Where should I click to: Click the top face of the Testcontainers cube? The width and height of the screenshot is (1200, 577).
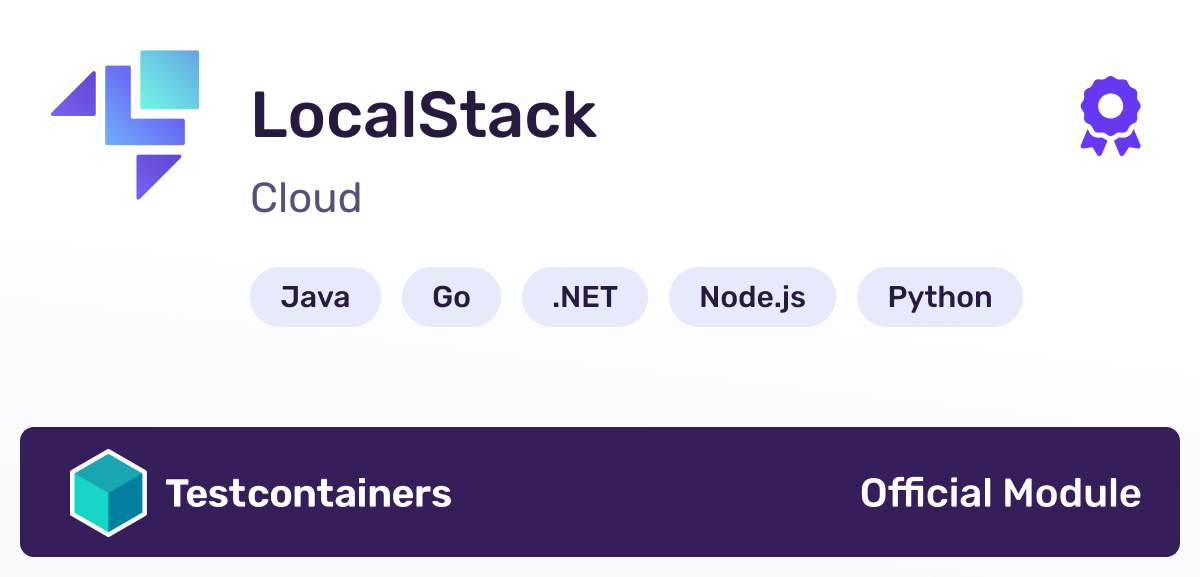[108, 474]
